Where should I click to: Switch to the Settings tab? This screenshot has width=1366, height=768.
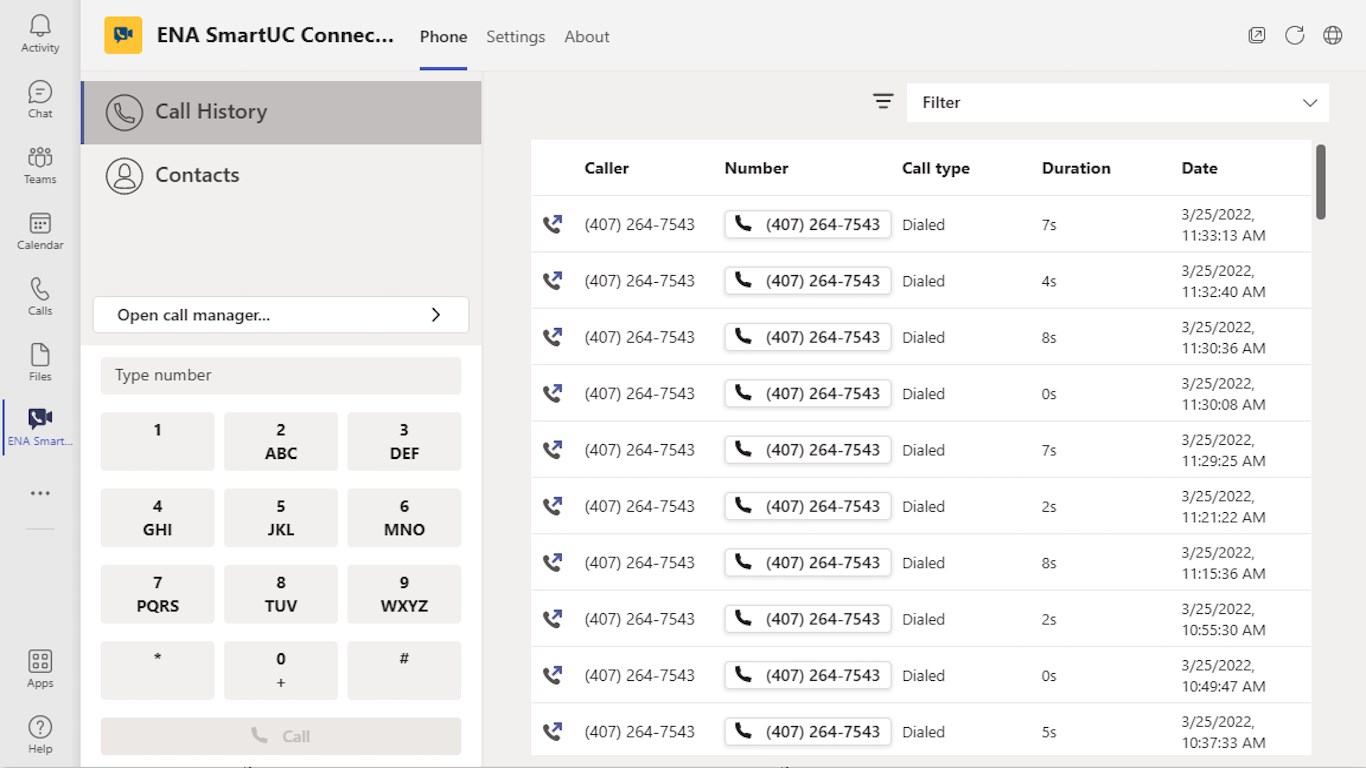(x=516, y=37)
